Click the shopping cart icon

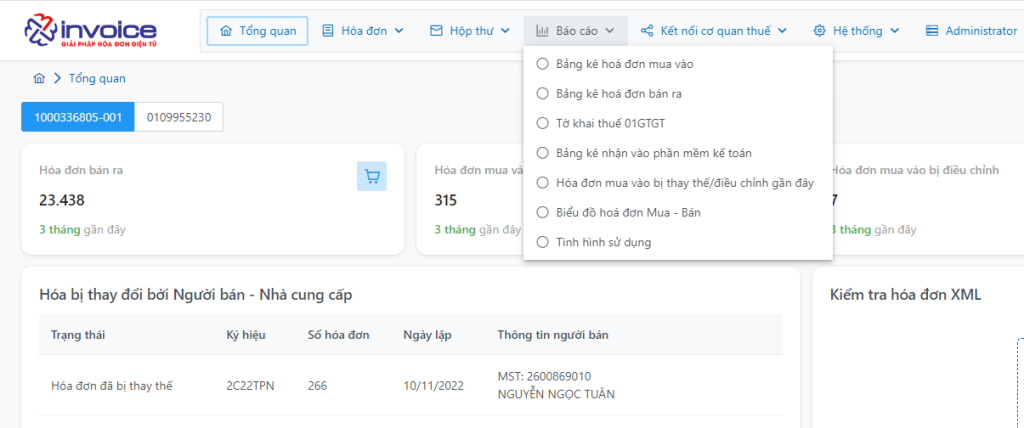tap(372, 176)
